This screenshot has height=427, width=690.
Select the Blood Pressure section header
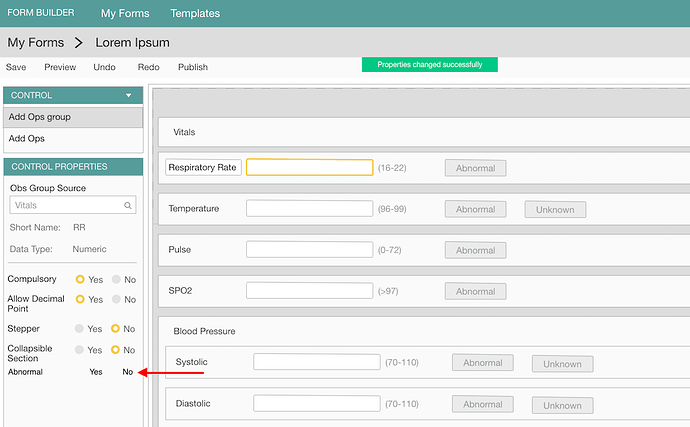(204, 331)
